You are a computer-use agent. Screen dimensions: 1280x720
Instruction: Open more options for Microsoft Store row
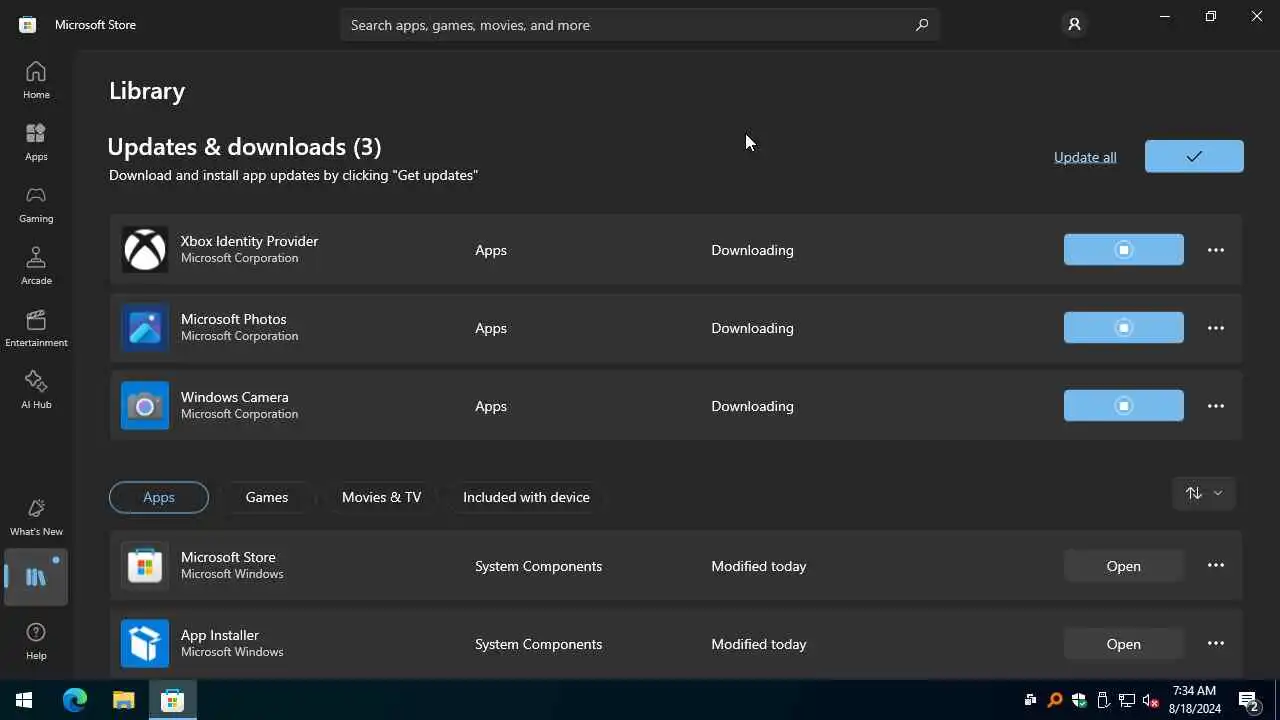(1215, 565)
